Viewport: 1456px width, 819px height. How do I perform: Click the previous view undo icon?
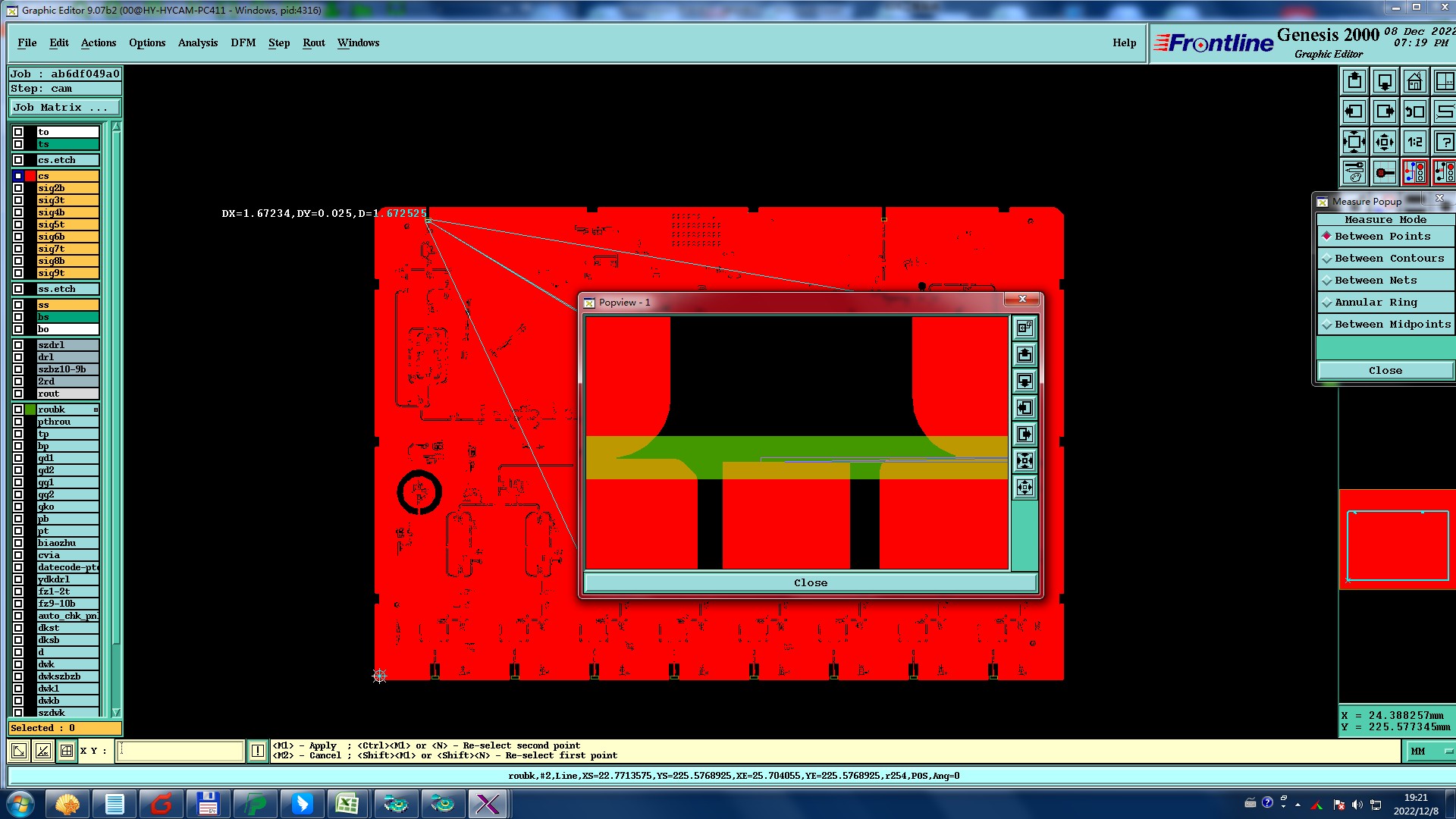pyautogui.click(x=1414, y=111)
